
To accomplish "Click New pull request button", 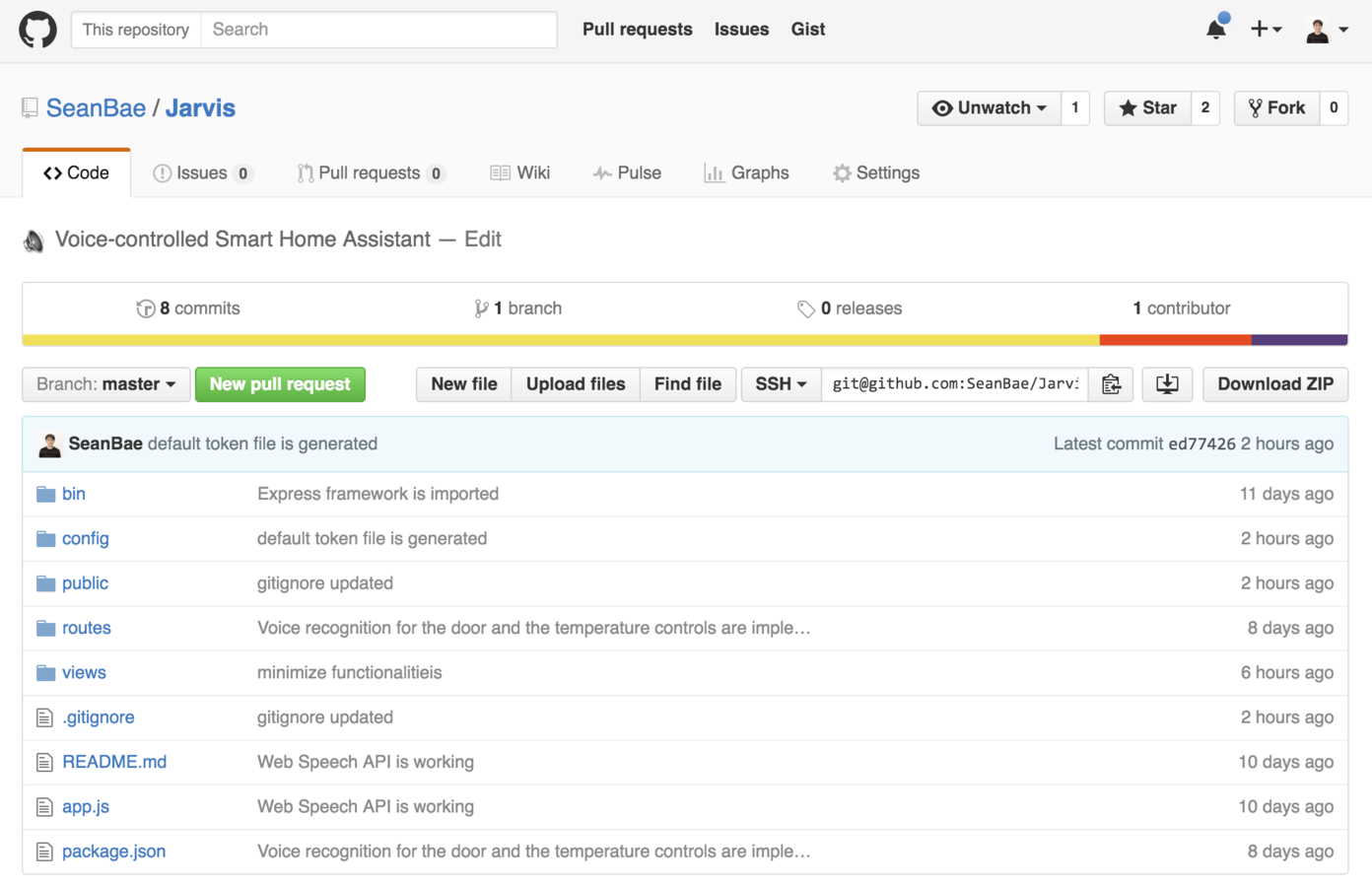I will point(280,384).
